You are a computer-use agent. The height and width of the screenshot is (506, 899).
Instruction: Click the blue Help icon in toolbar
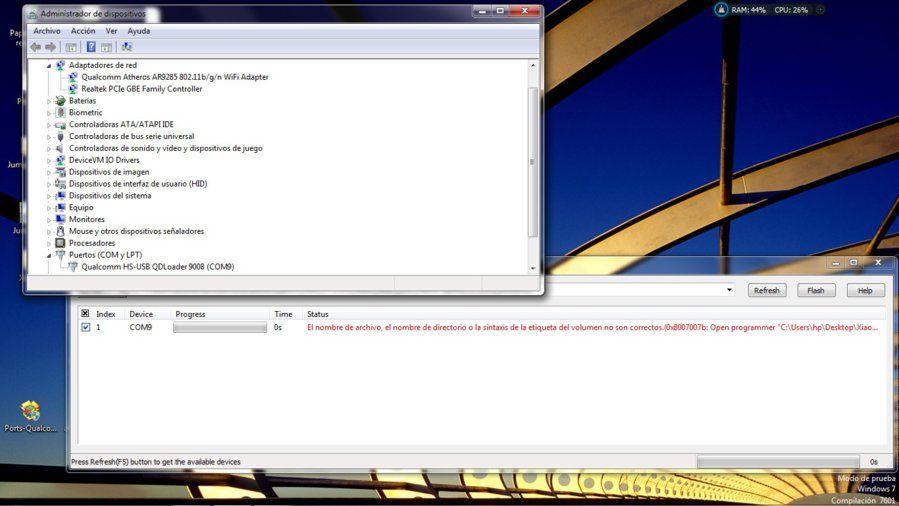(x=91, y=47)
